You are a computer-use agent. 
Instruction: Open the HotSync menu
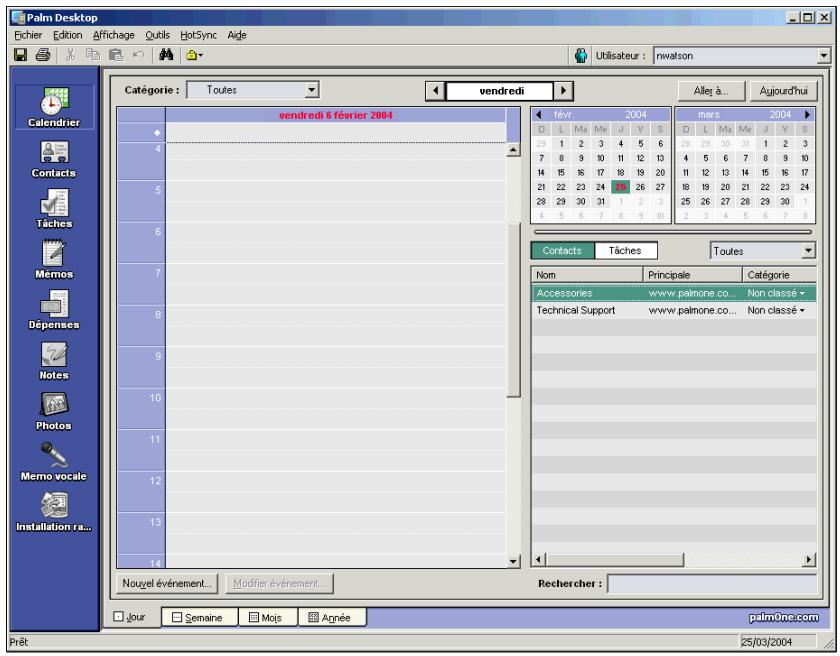point(198,35)
